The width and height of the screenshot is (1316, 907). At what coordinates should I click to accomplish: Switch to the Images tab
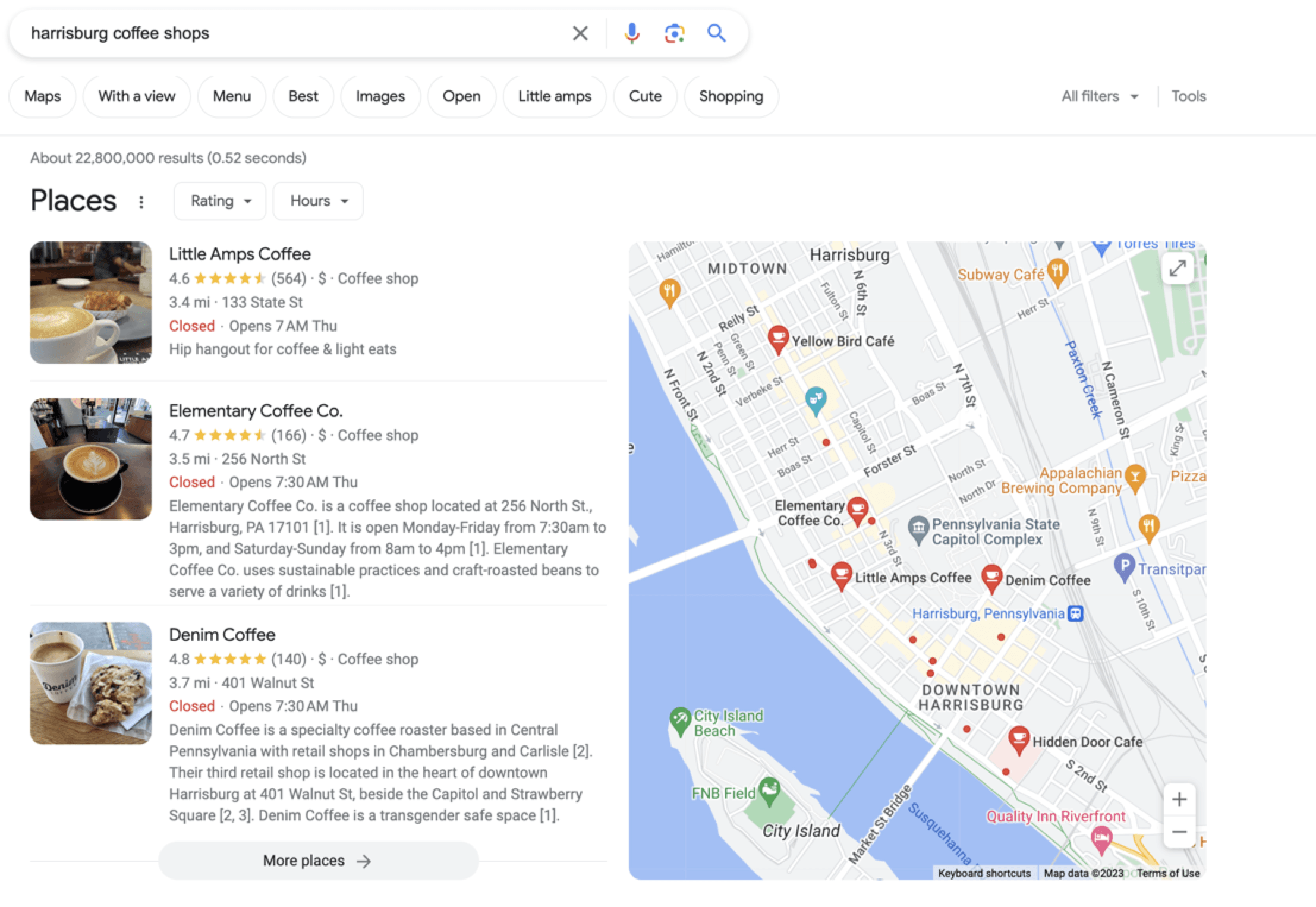click(x=380, y=96)
